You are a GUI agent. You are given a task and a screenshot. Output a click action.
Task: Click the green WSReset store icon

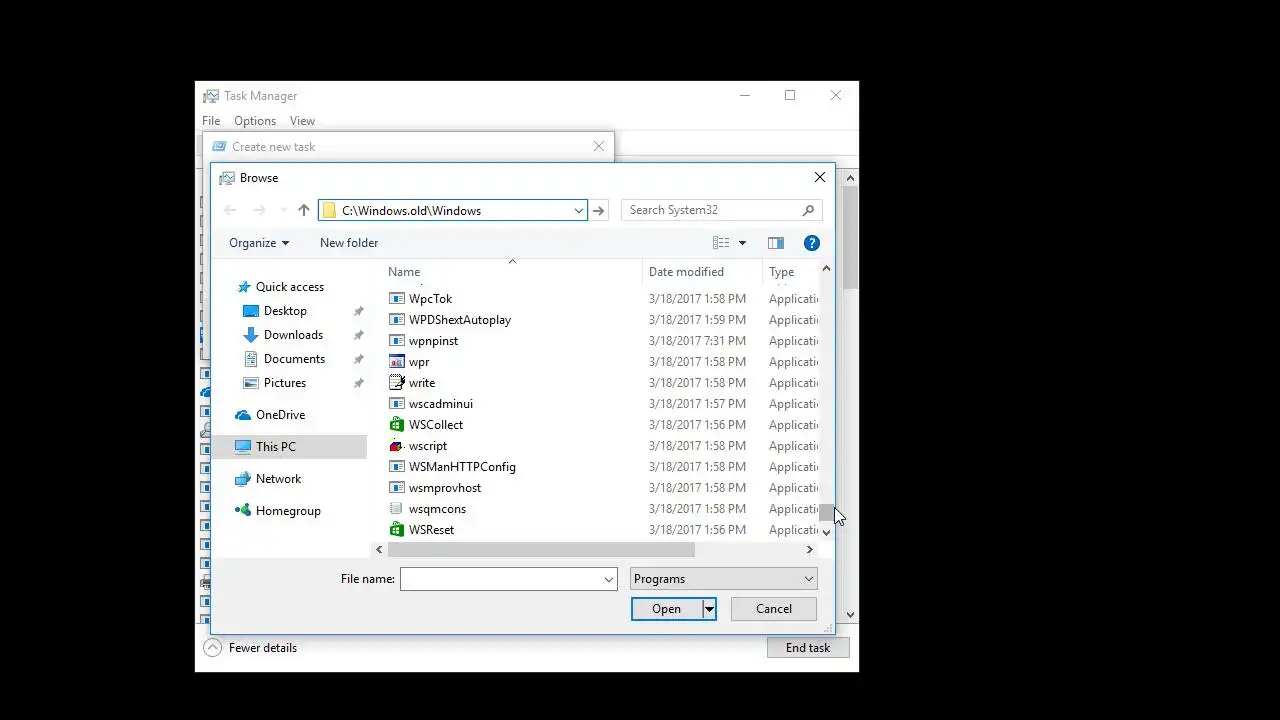click(397, 530)
